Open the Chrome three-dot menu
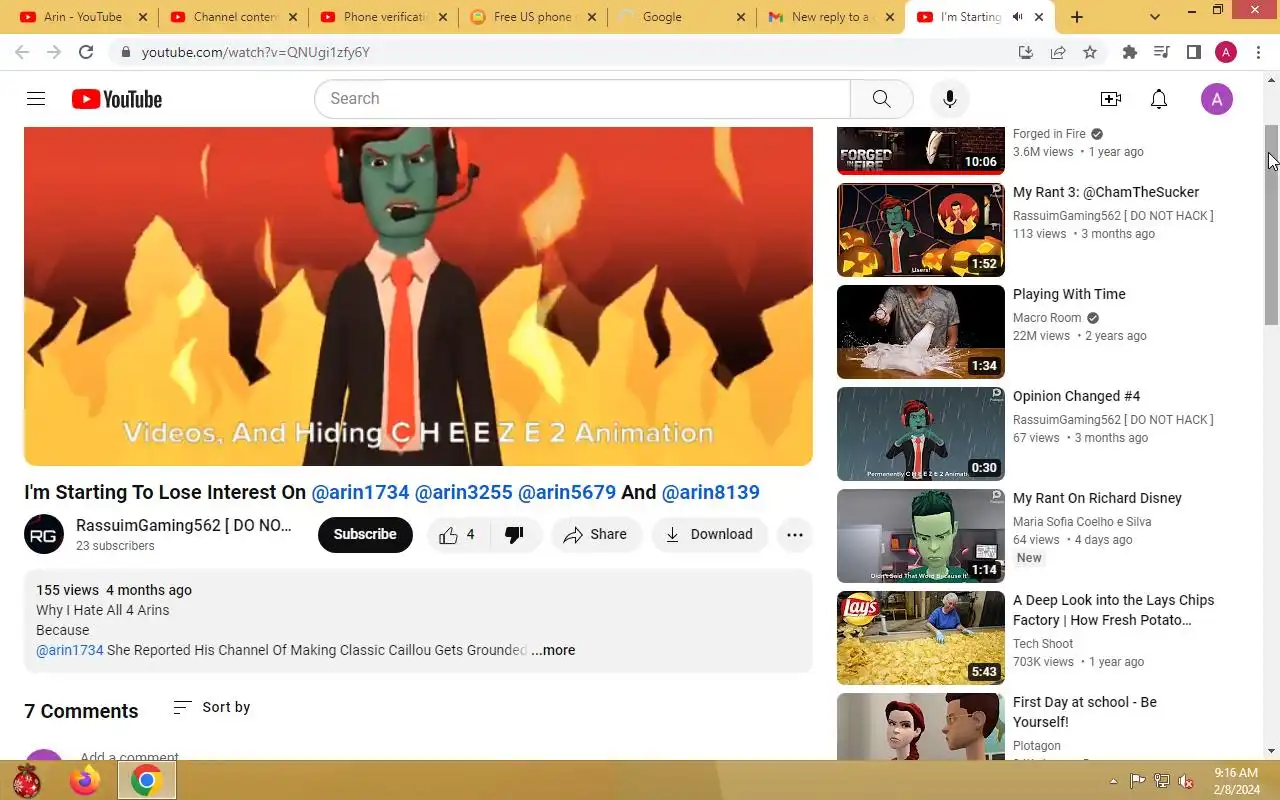 click(1258, 52)
